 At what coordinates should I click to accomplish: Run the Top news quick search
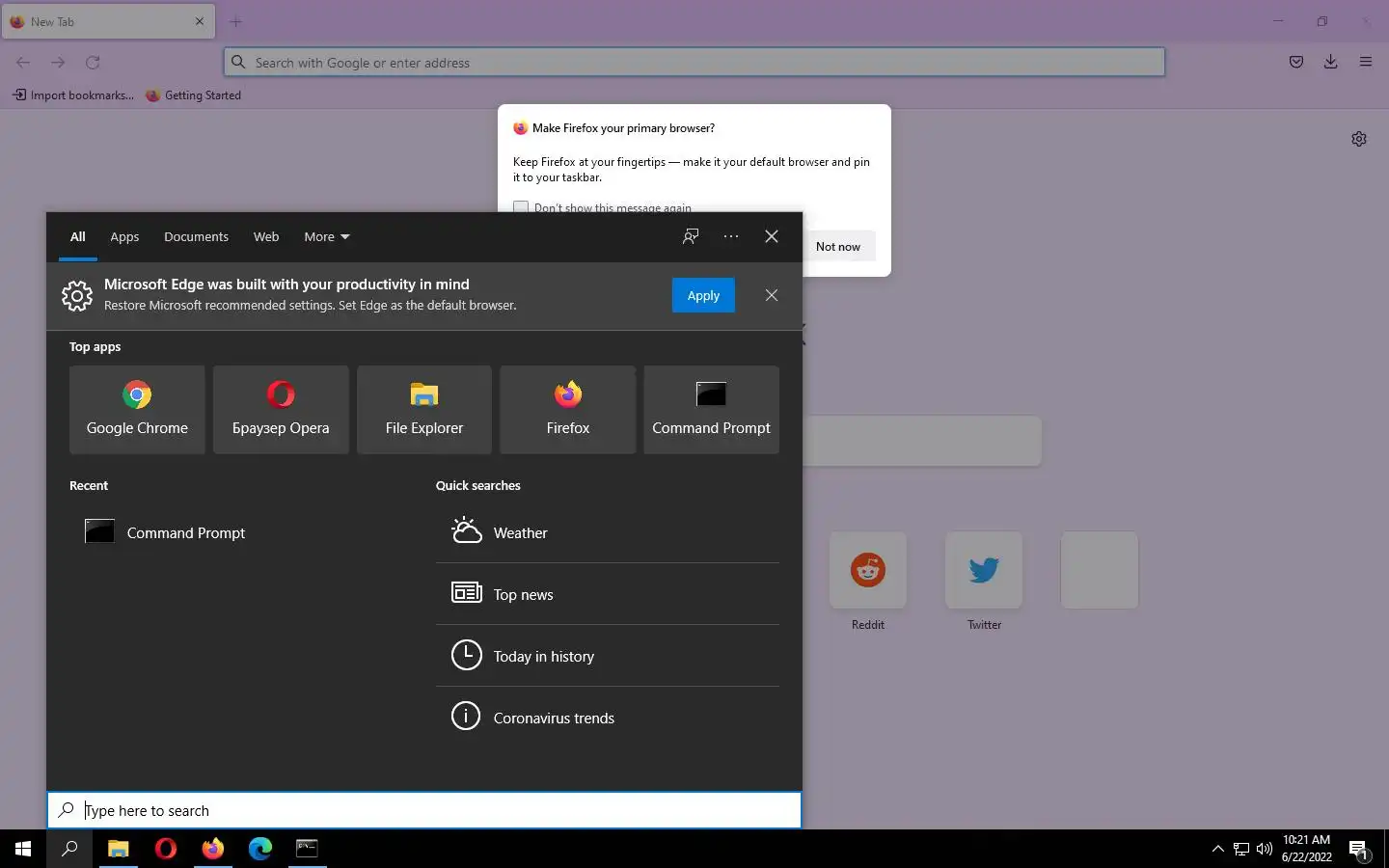tap(608, 594)
